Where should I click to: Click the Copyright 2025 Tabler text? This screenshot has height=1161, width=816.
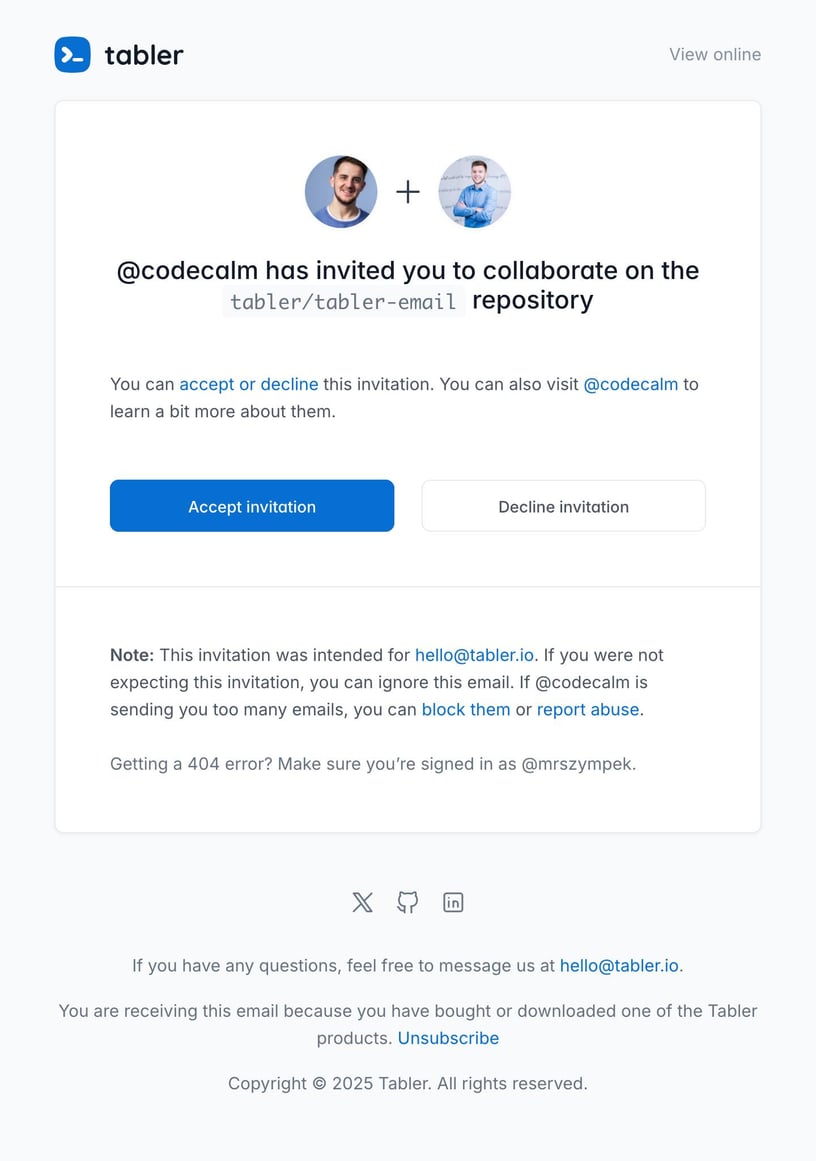[408, 1083]
